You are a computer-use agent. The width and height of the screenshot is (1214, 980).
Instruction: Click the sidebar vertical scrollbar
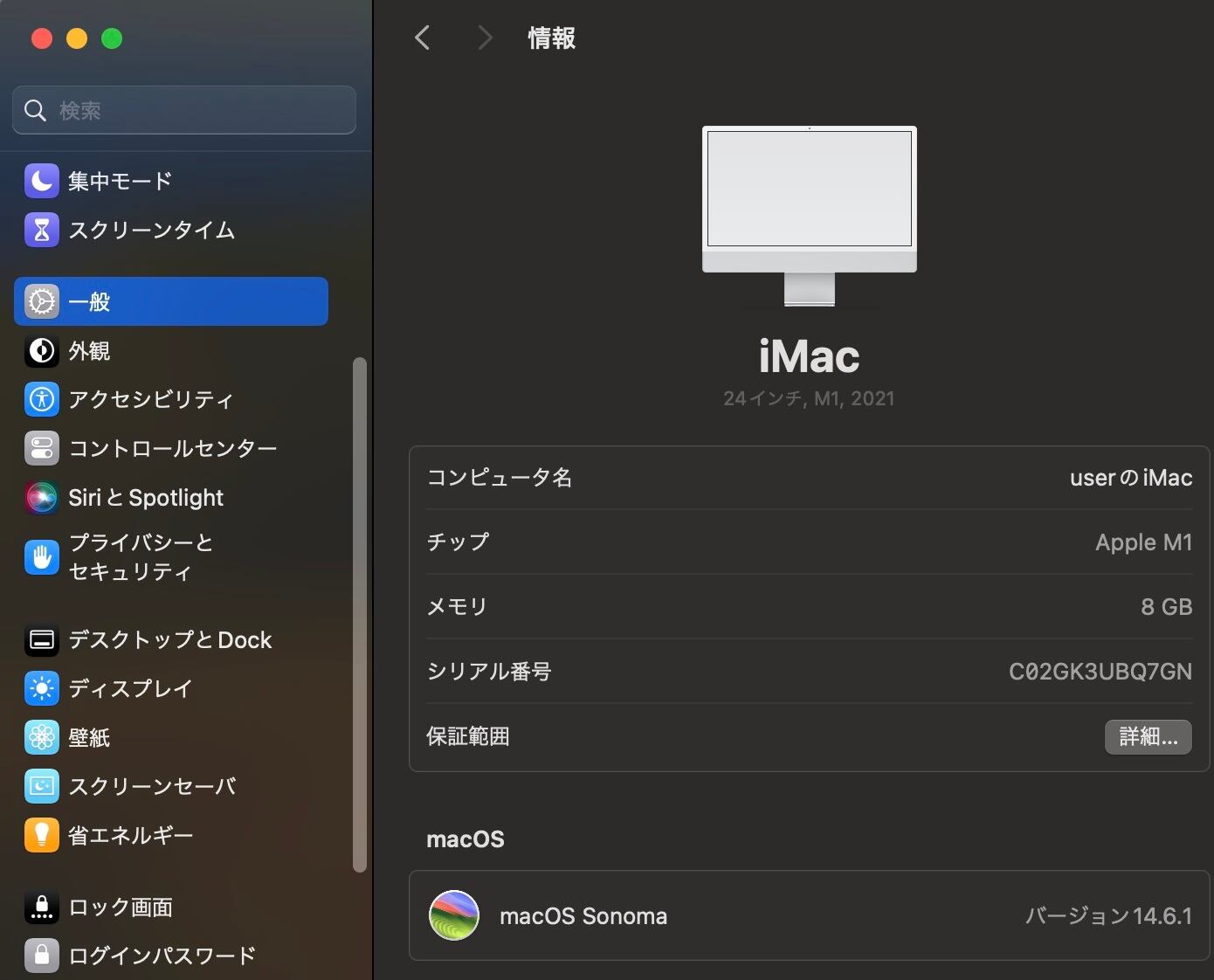click(359, 615)
